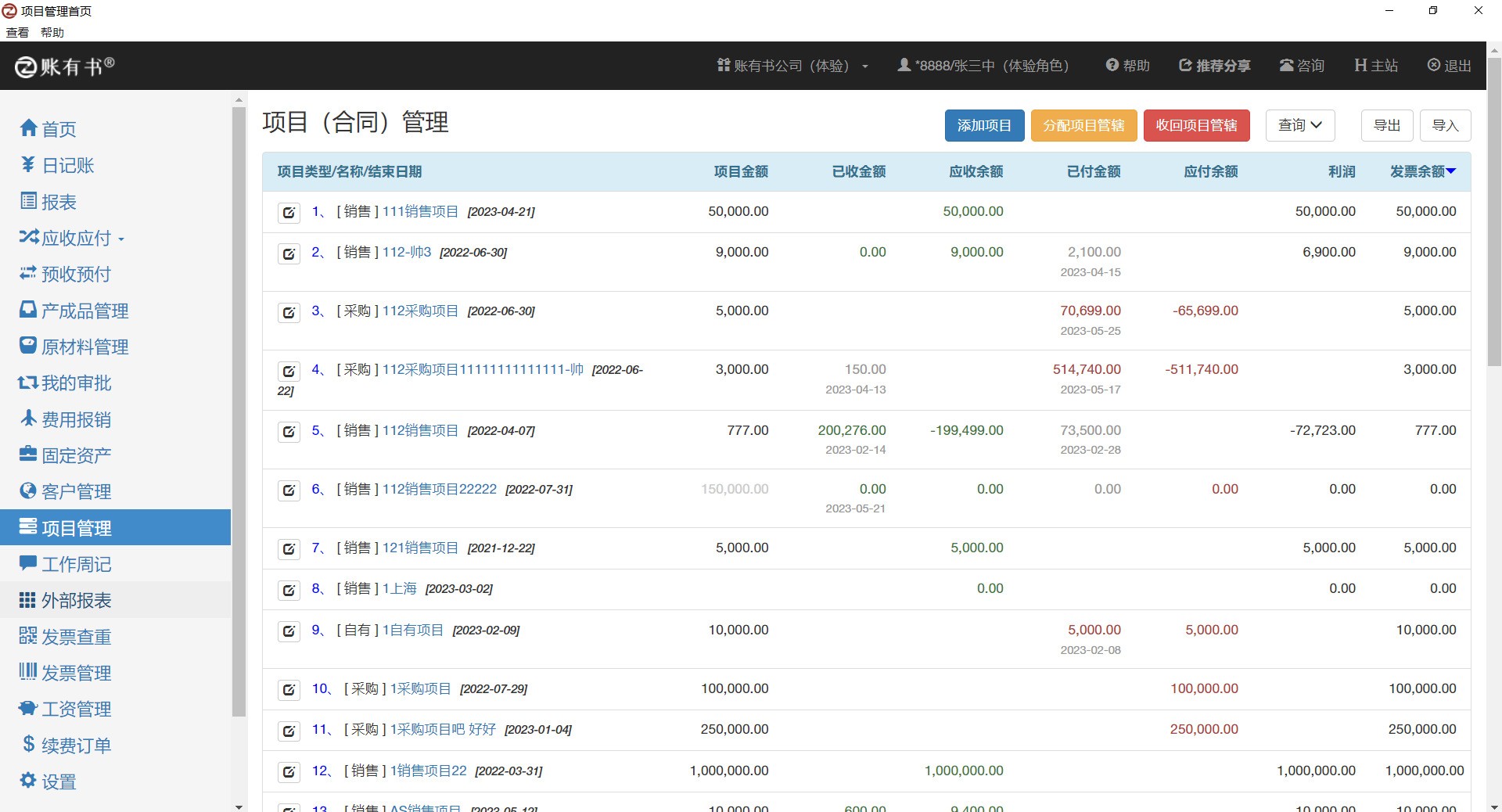Screen dimensions: 1502x812
Task: Edit row 3 112采购项目
Action: (289, 312)
